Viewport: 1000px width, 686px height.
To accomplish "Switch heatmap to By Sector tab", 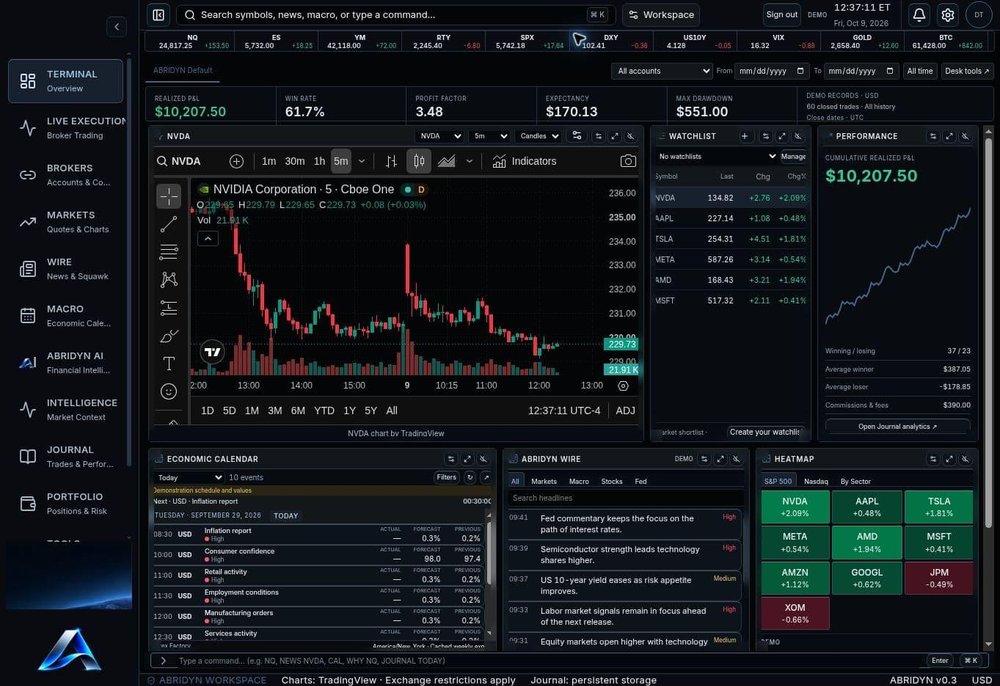I will point(855,481).
